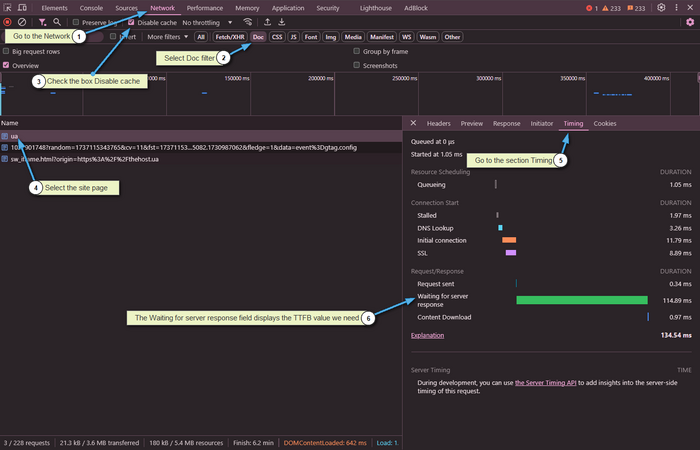Image resolution: width=700 pixels, height=450 pixels.
Task: Open the Application panel tab
Action: coord(288,8)
